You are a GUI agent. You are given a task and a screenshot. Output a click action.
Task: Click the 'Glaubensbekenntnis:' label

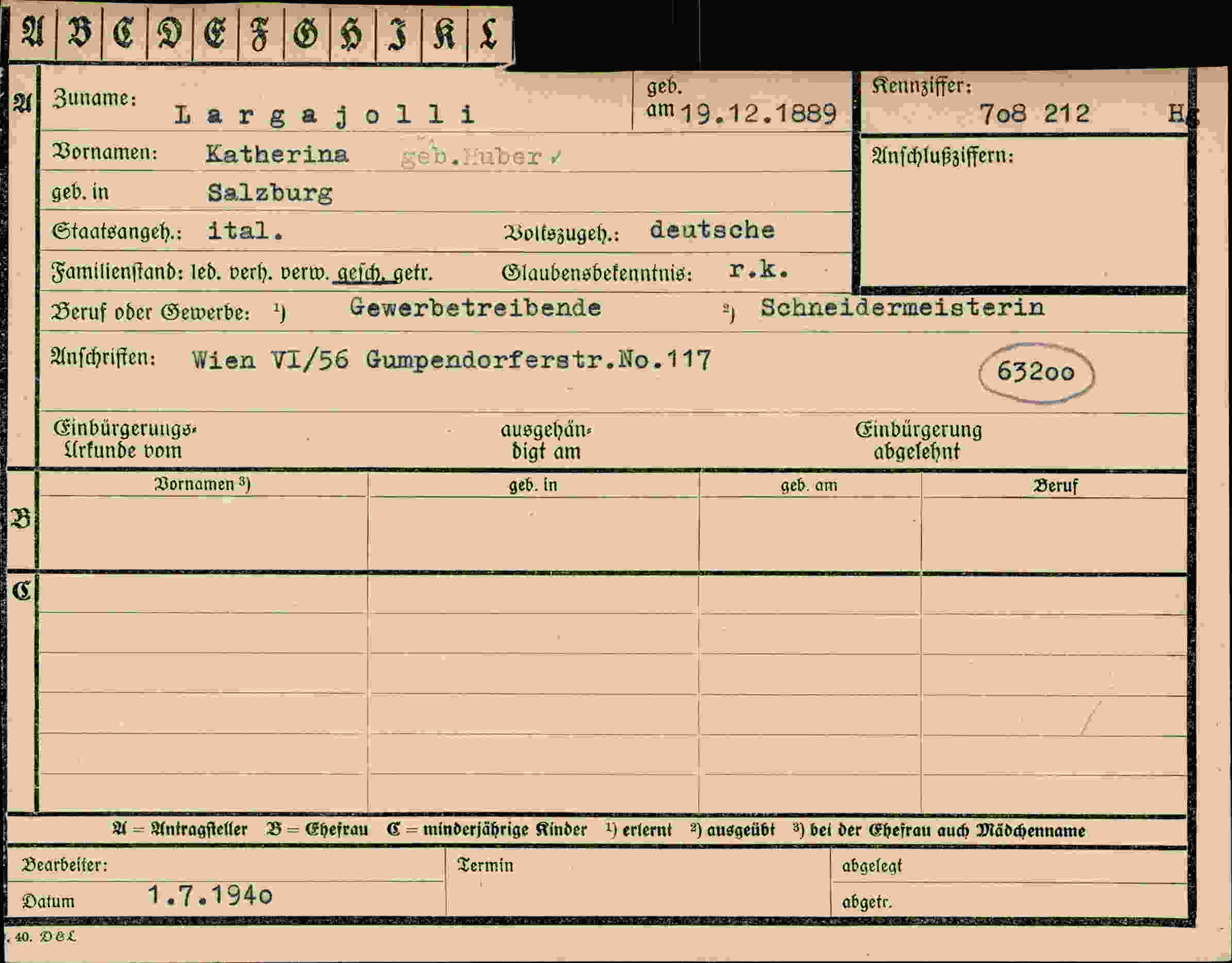tap(597, 273)
